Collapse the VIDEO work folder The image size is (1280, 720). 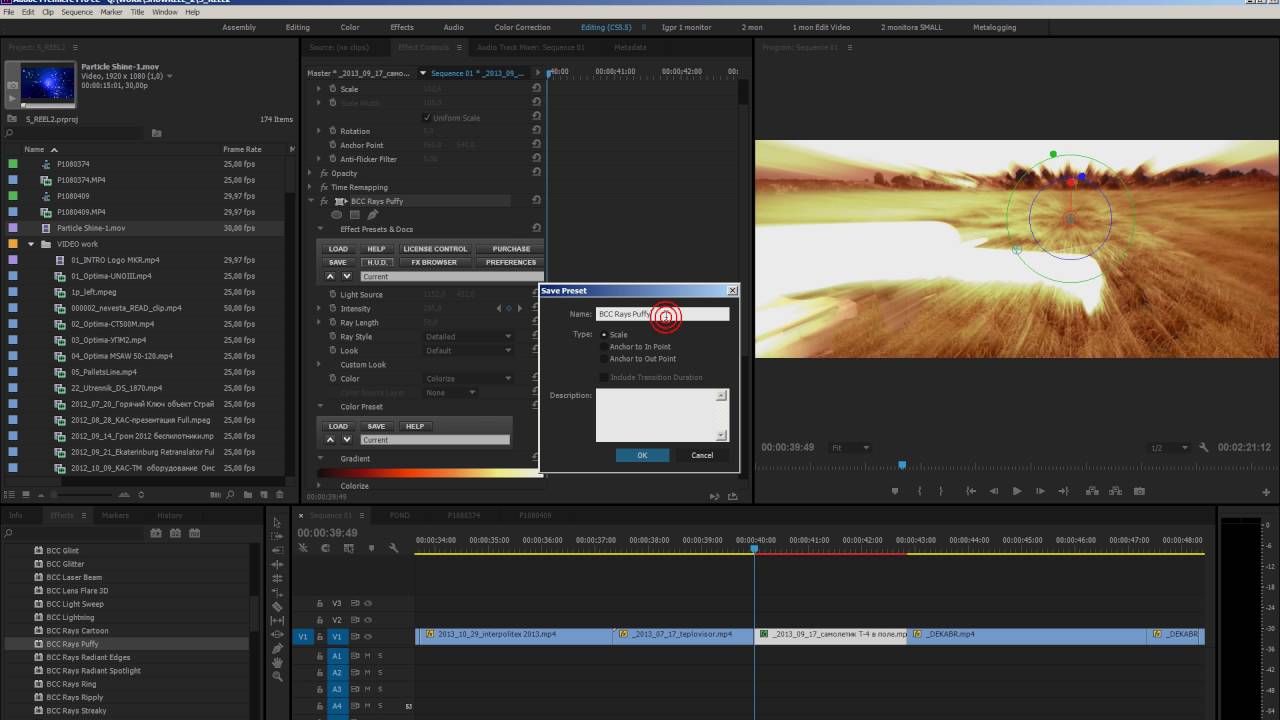[31, 244]
